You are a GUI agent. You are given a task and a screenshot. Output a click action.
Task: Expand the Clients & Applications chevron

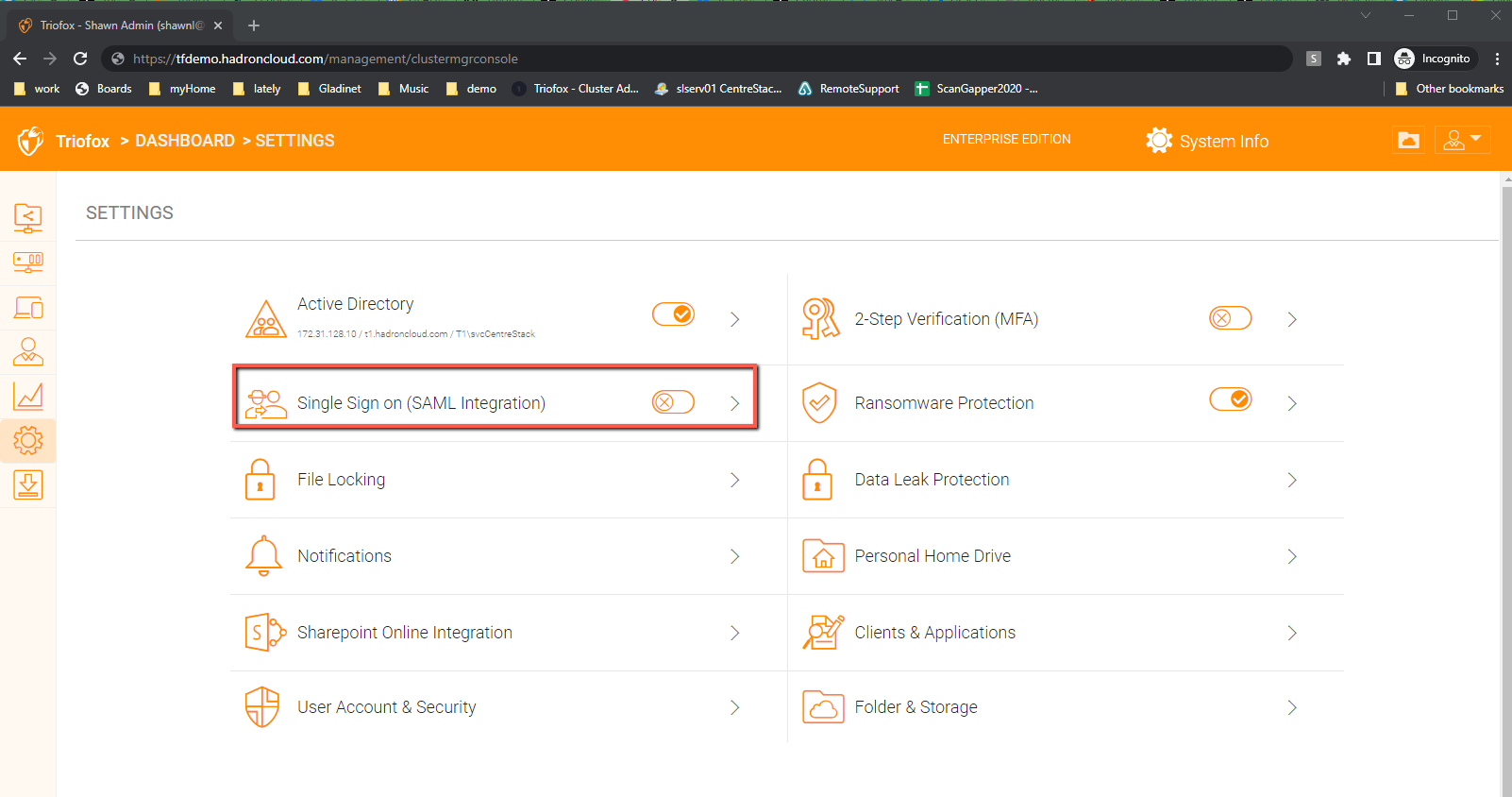pyautogui.click(x=1292, y=633)
